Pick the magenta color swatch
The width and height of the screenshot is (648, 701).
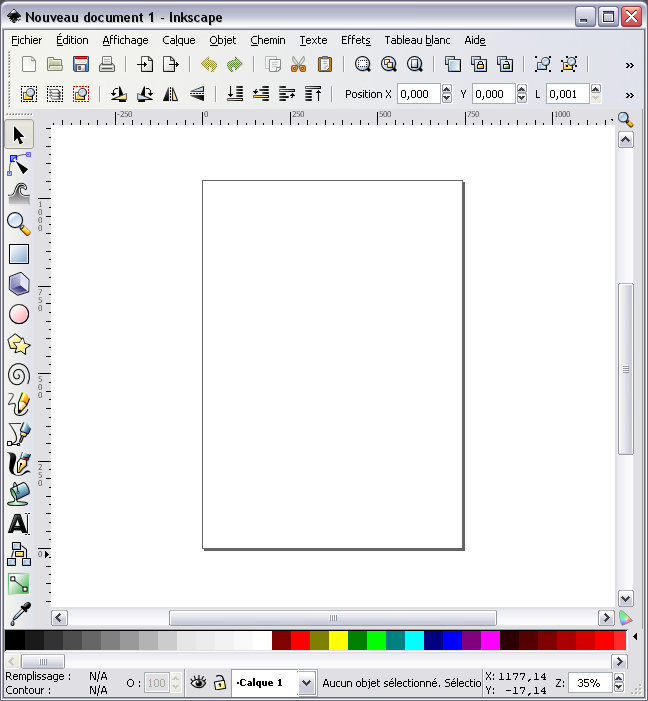tap(490, 640)
